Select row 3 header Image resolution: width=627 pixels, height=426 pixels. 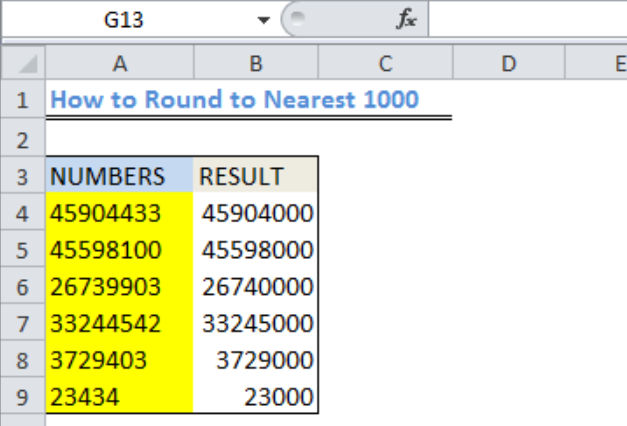coord(23,176)
